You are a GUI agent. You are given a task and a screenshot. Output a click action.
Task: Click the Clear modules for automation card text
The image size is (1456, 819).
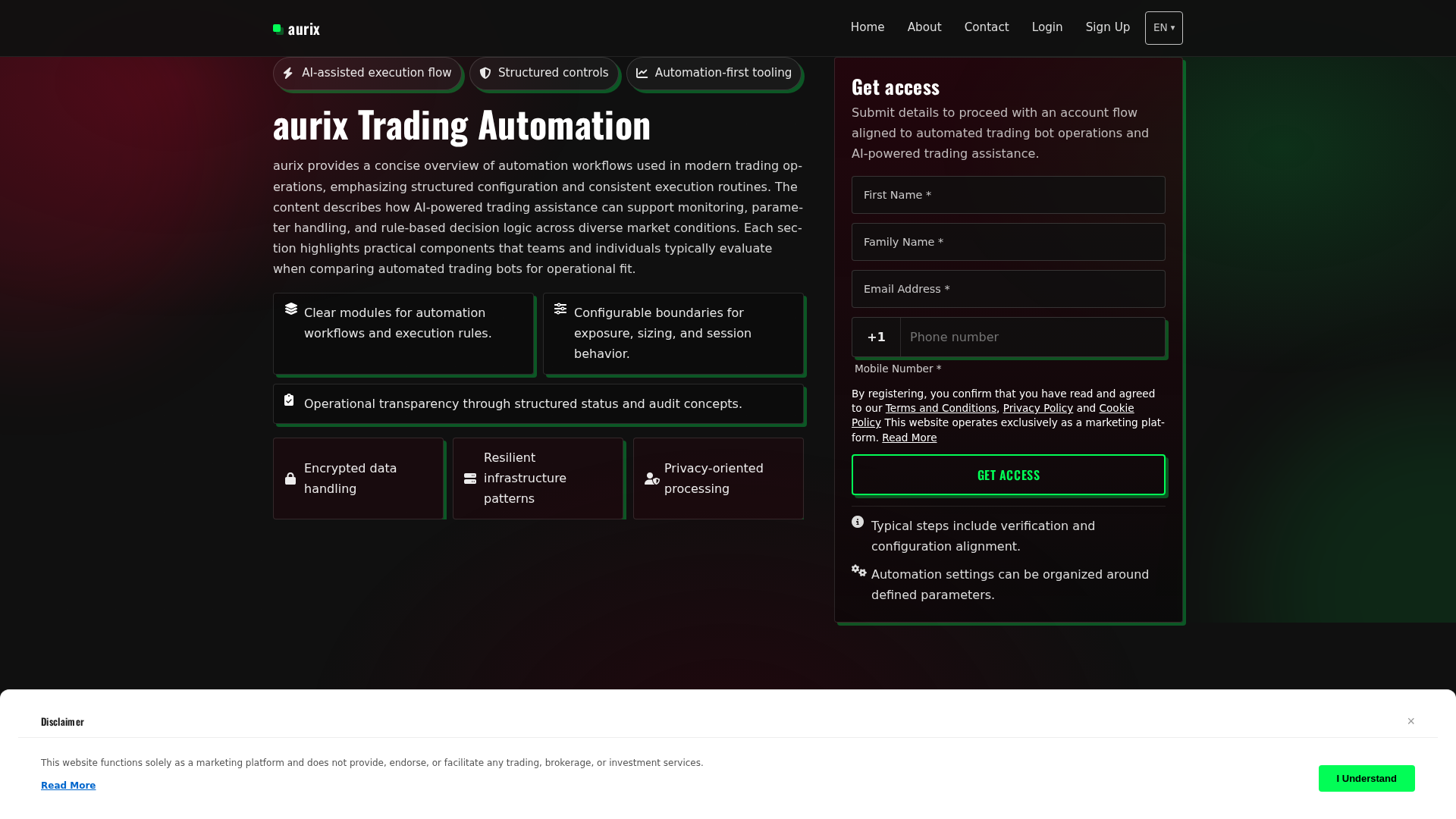(x=398, y=323)
